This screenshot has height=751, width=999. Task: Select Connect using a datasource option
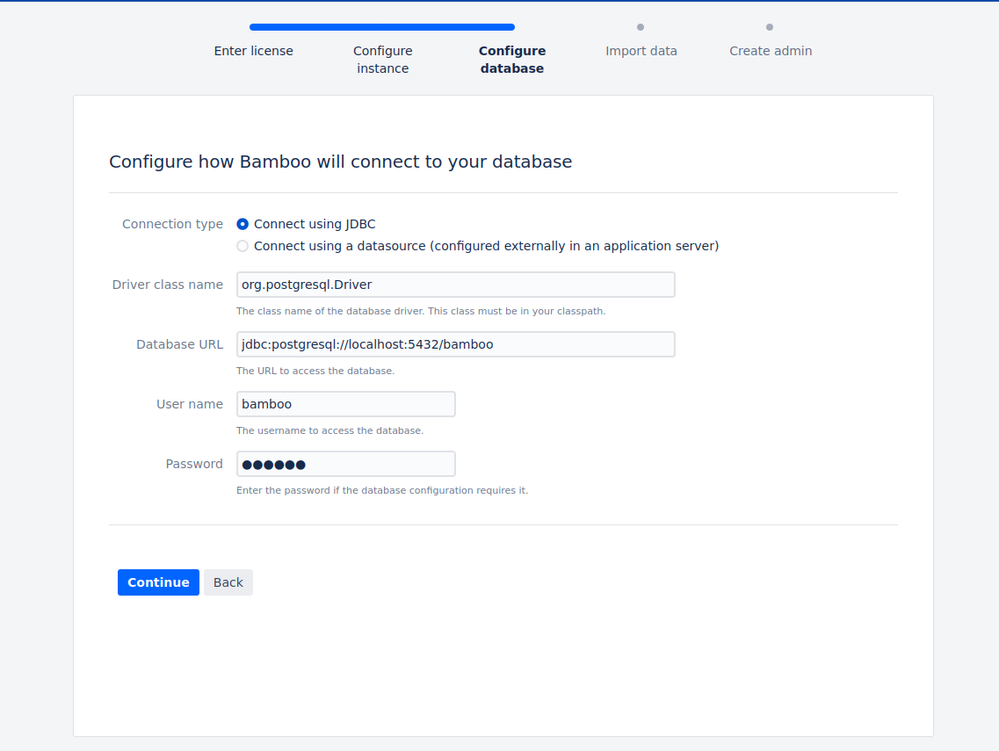click(x=242, y=246)
